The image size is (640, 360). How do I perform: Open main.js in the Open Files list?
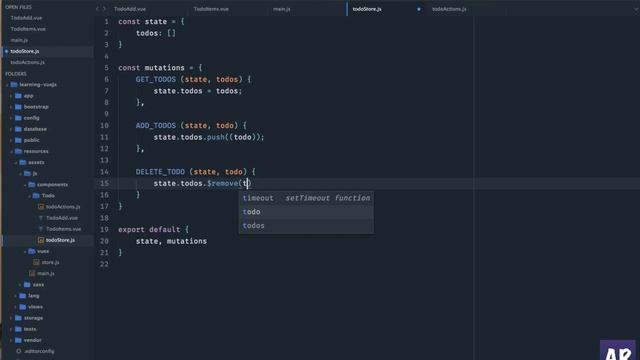pyautogui.click(x=19, y=40)
